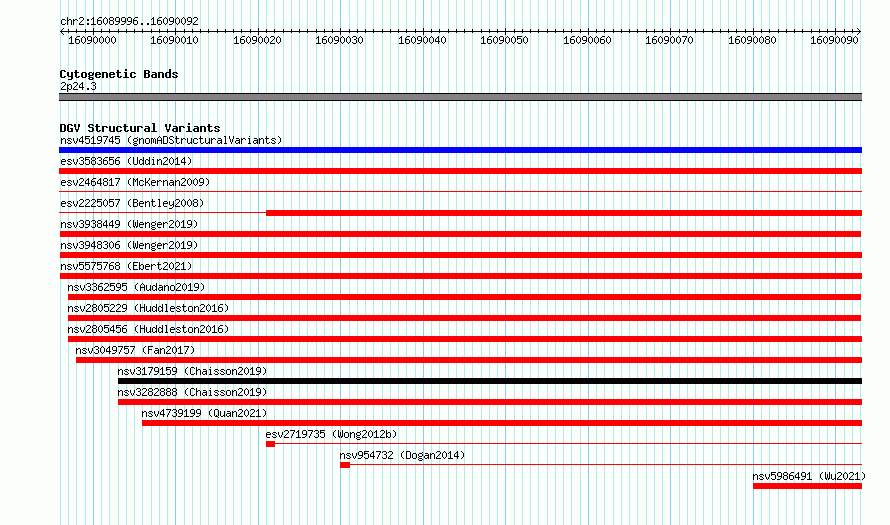Click the blue nsv4519745 variant bar

click(x=460, y=150)
